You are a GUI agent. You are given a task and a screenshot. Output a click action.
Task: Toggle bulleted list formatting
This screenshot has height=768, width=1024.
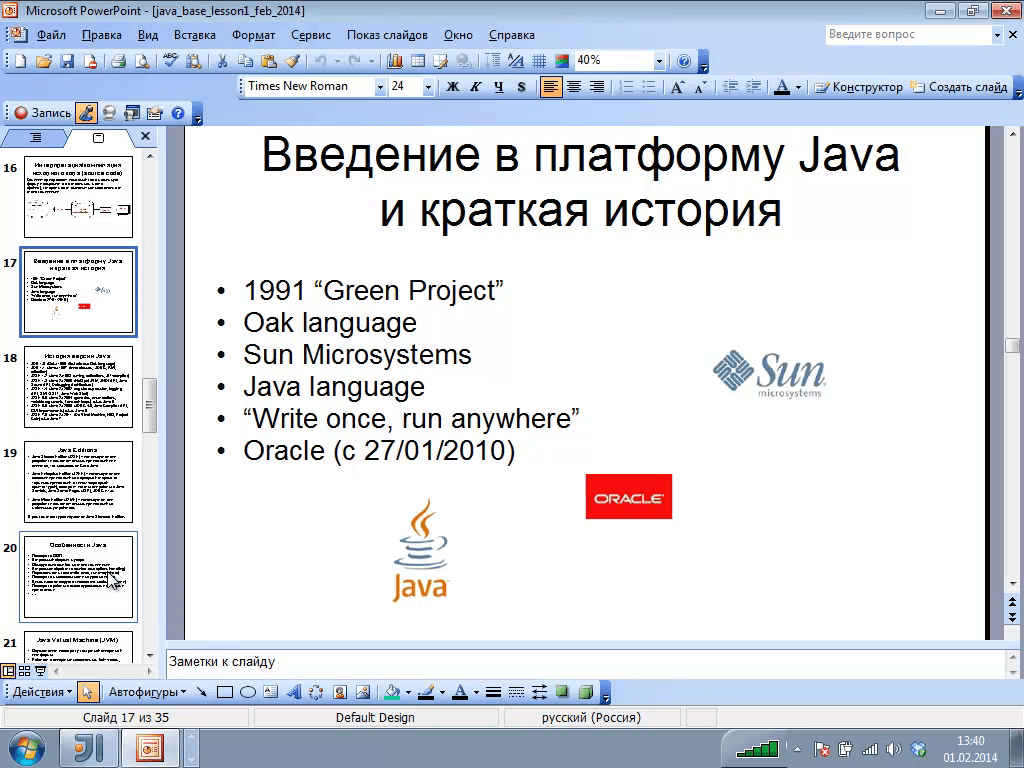(648, 87)
